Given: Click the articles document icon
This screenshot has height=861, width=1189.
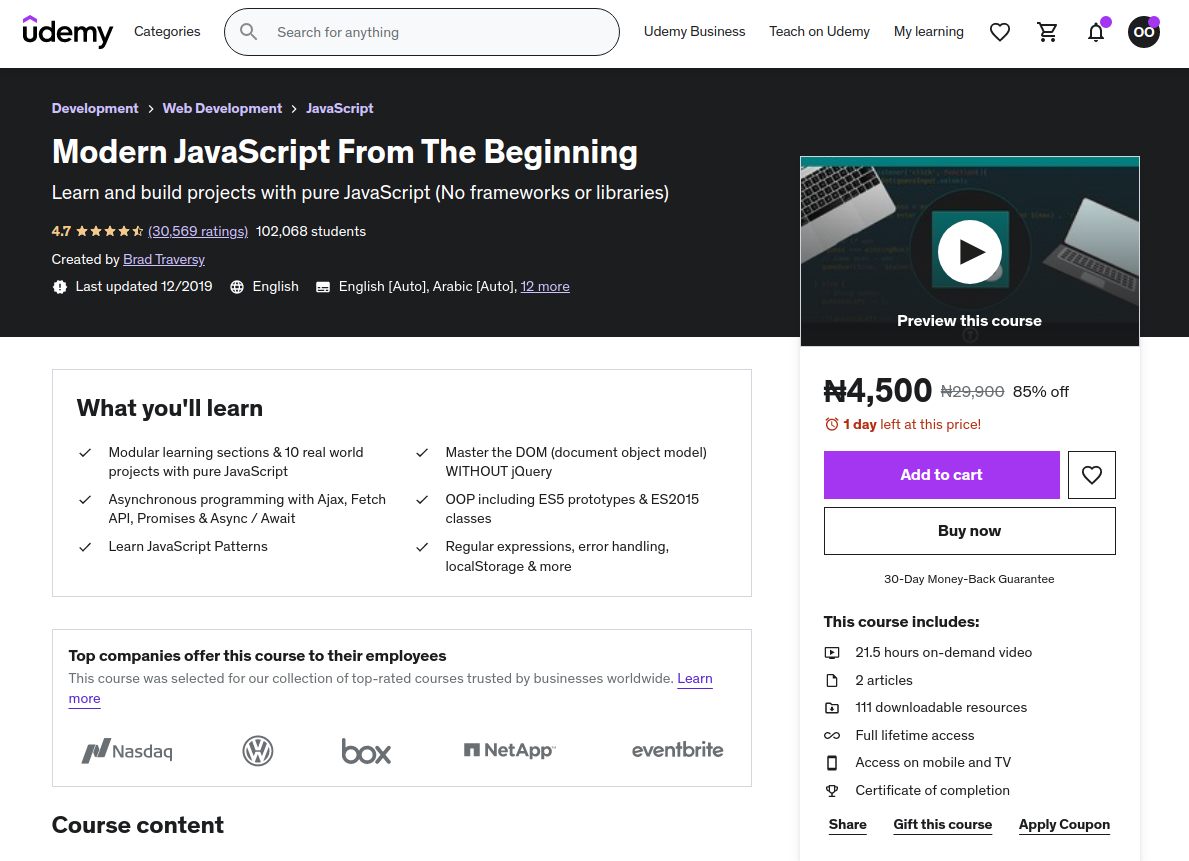Looking at the screenshot, I should point(832,680).
